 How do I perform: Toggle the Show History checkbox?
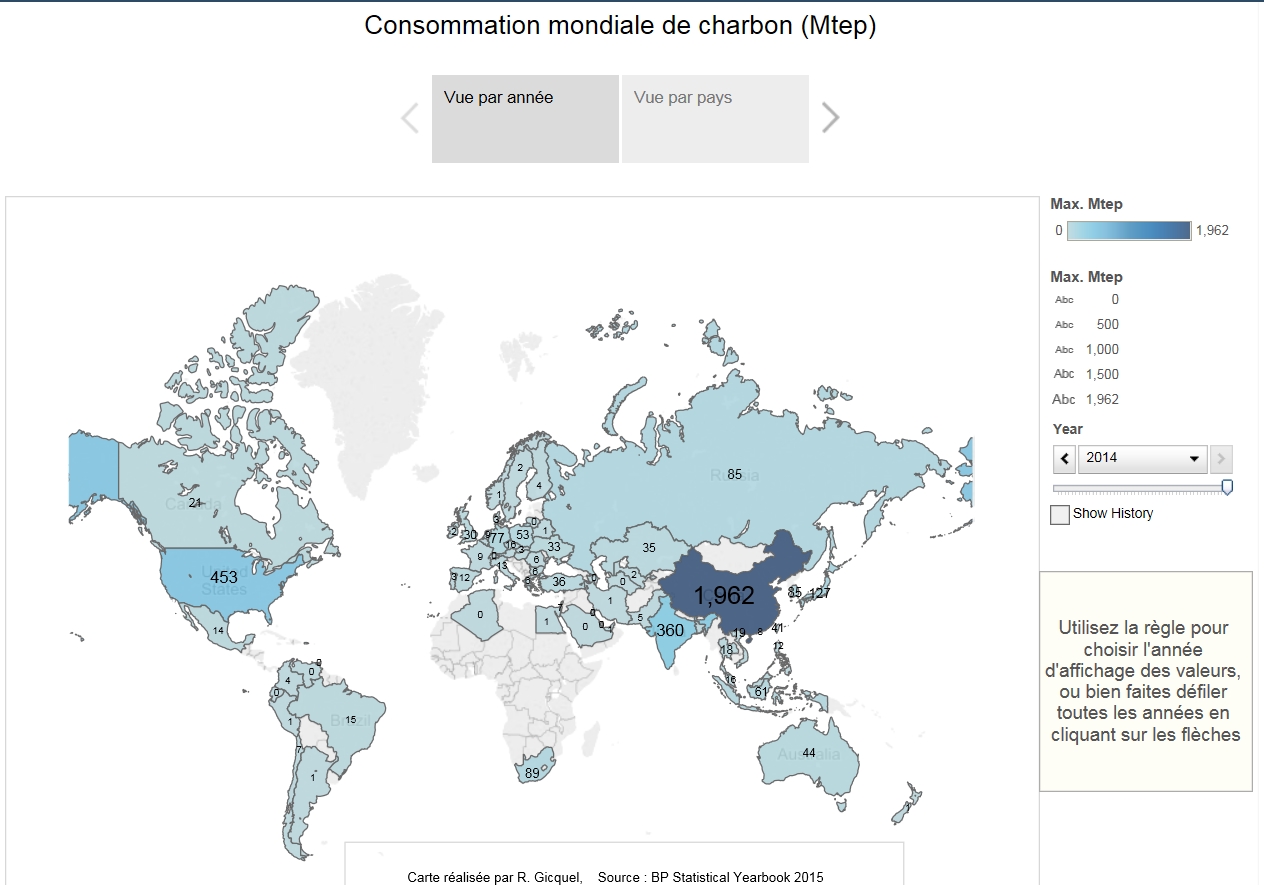point(1060,514)
